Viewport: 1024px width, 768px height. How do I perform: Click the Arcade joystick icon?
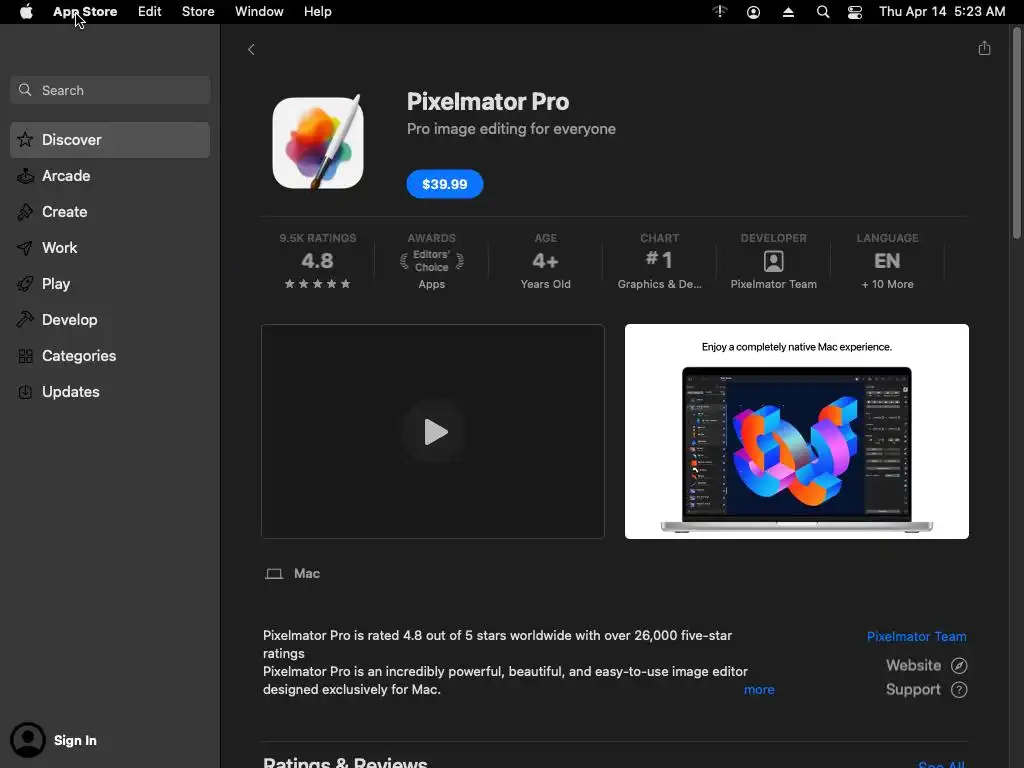(x=25, y=176)
